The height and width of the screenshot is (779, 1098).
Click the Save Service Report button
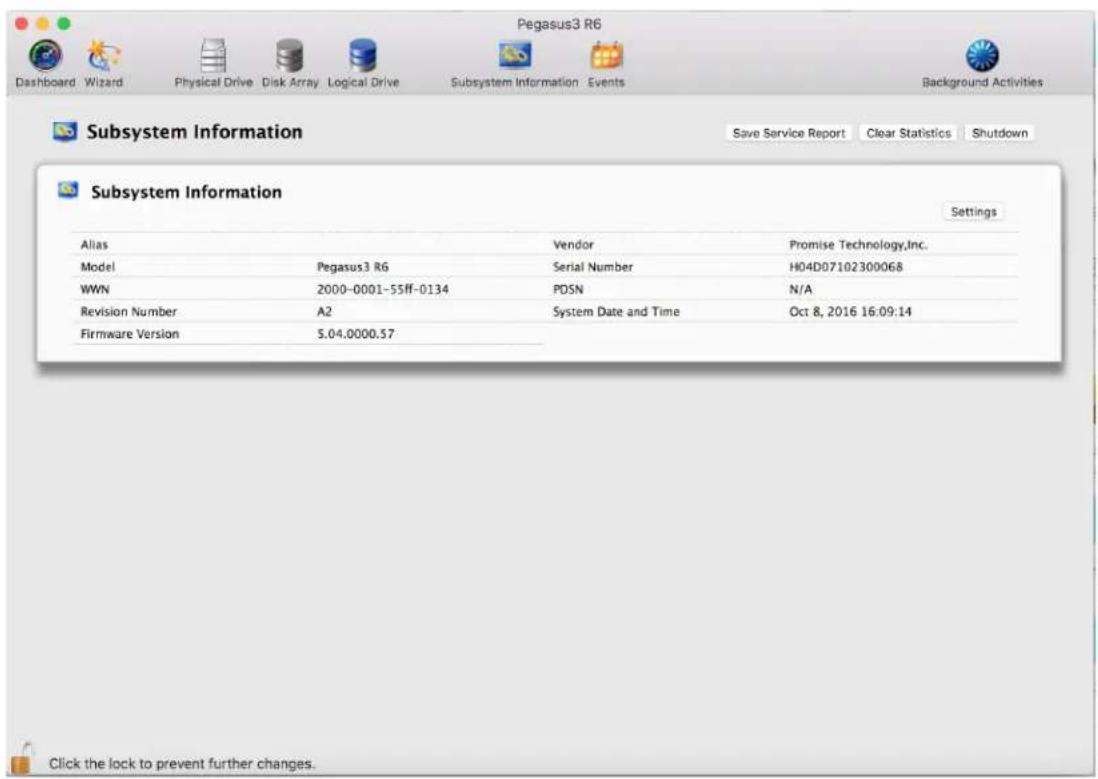[788, 133]
